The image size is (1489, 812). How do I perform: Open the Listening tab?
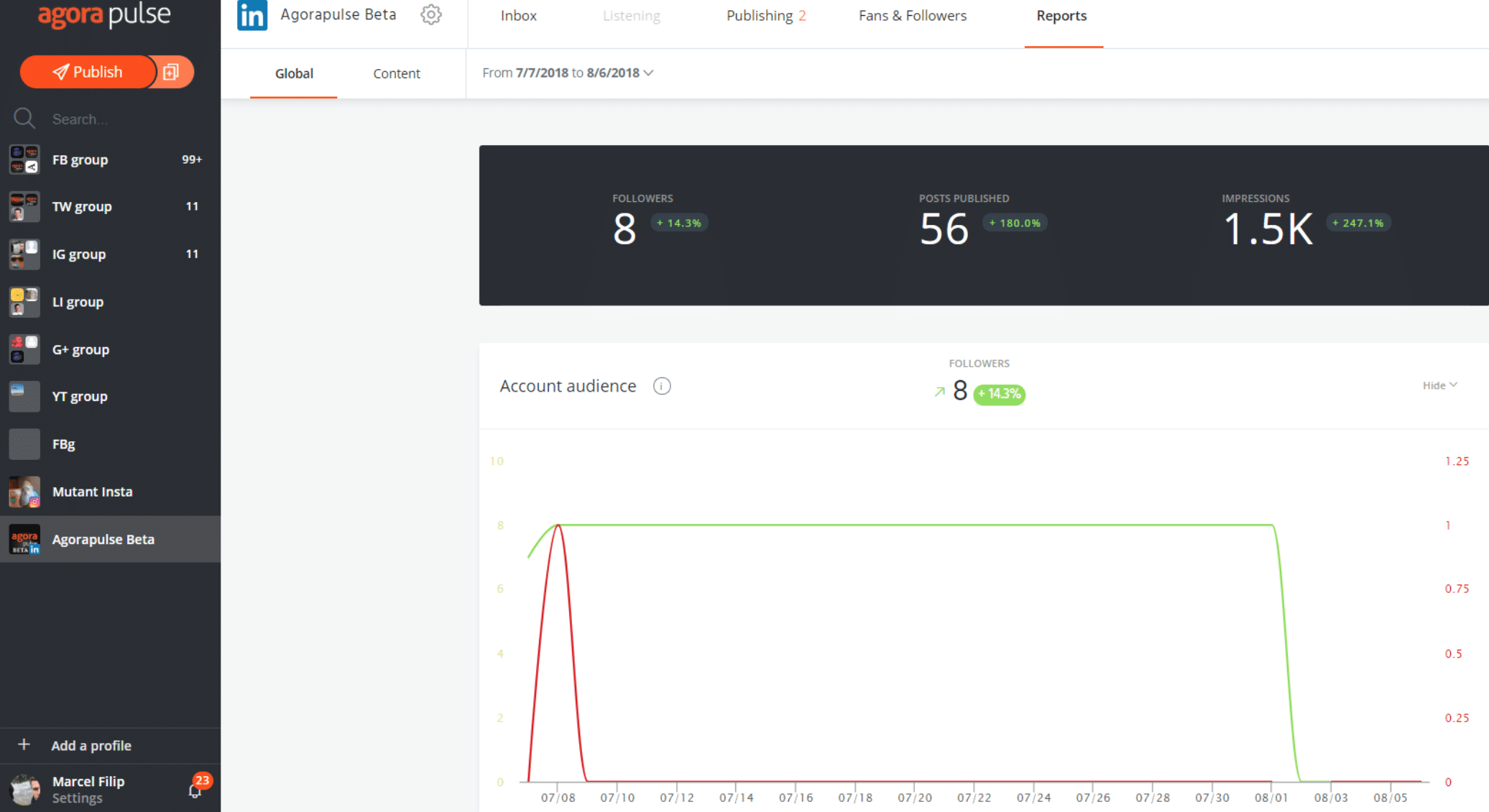point(632,16)
